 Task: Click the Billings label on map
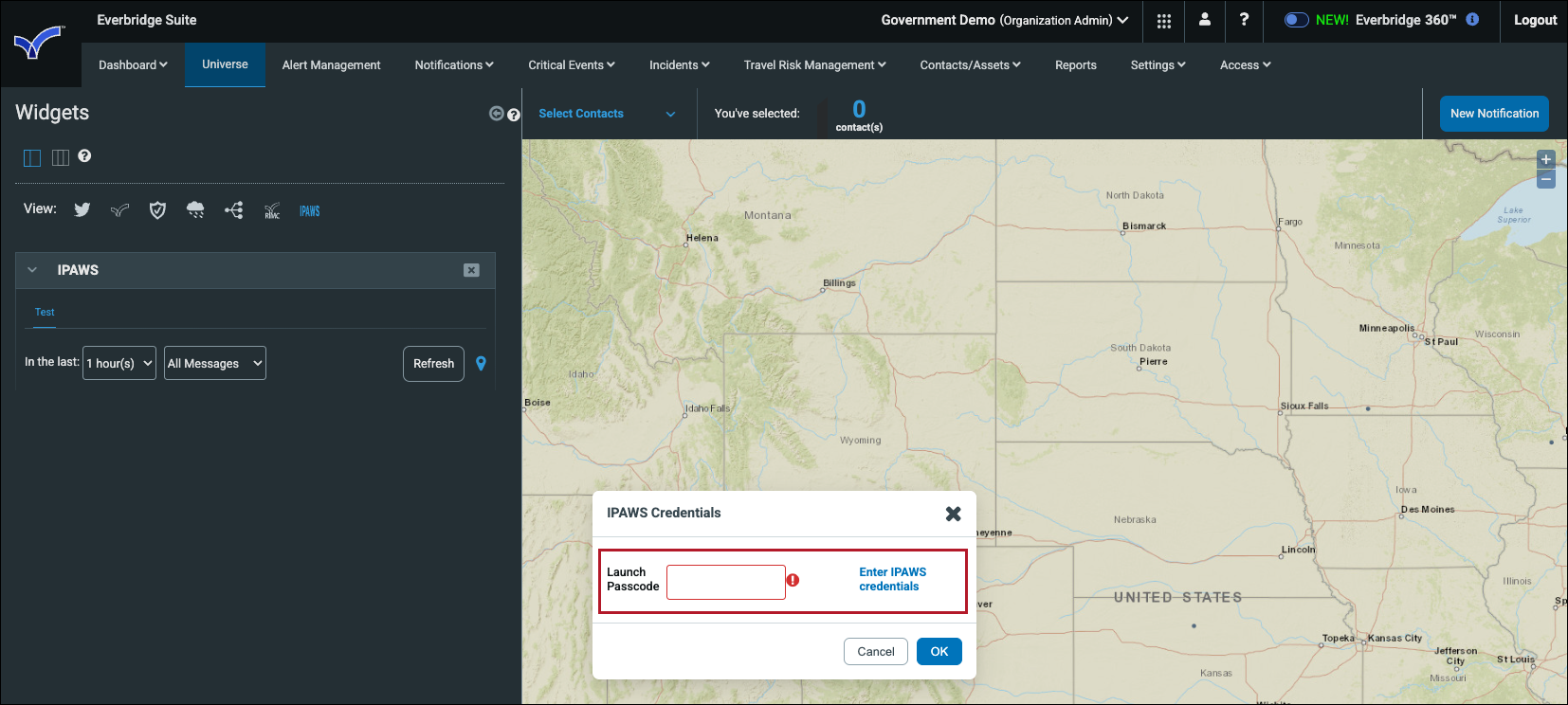pos(839,283)
